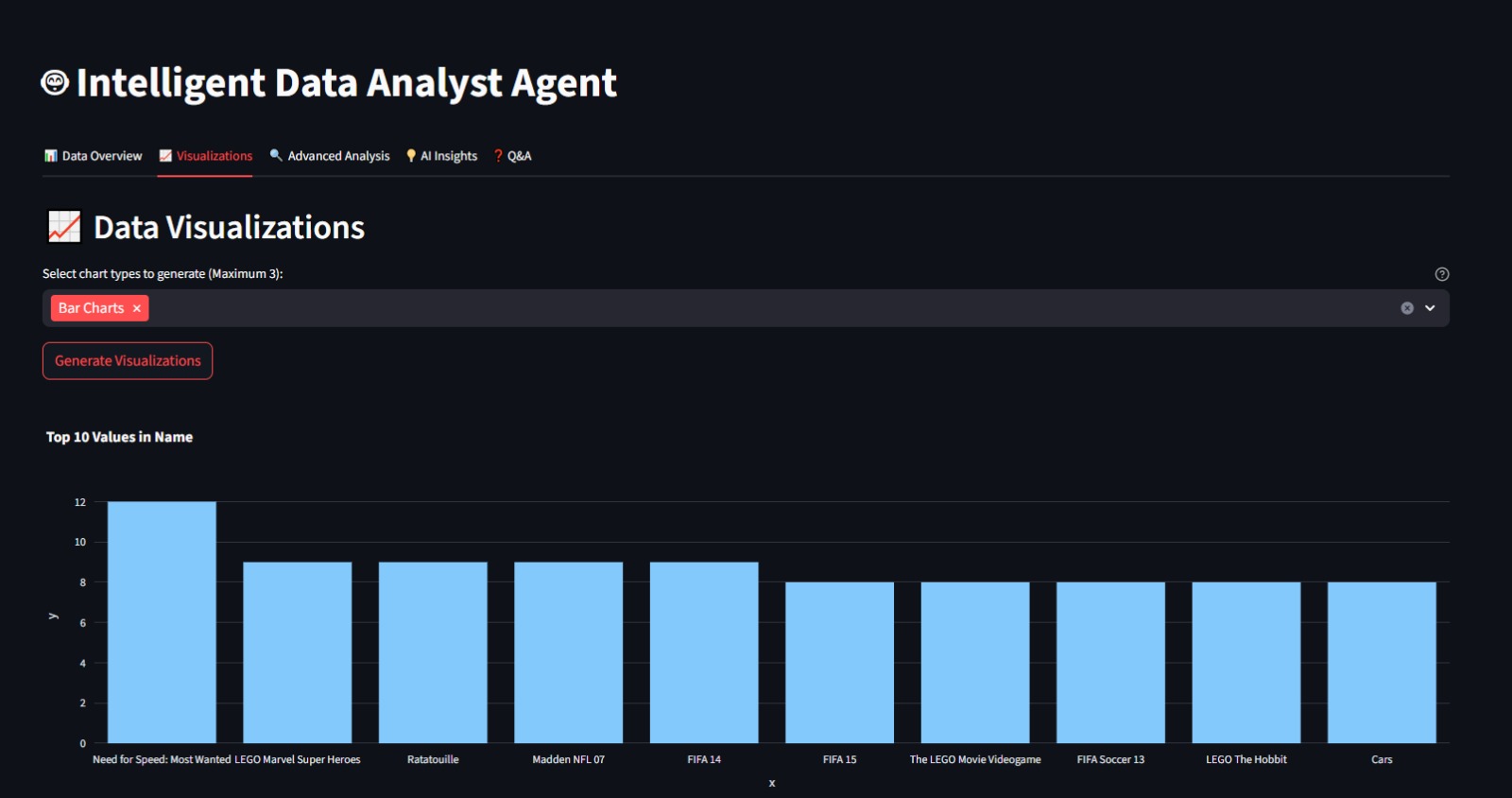Click the 'LEGO The Hobbit' axis label

[x=1246, y=759]
